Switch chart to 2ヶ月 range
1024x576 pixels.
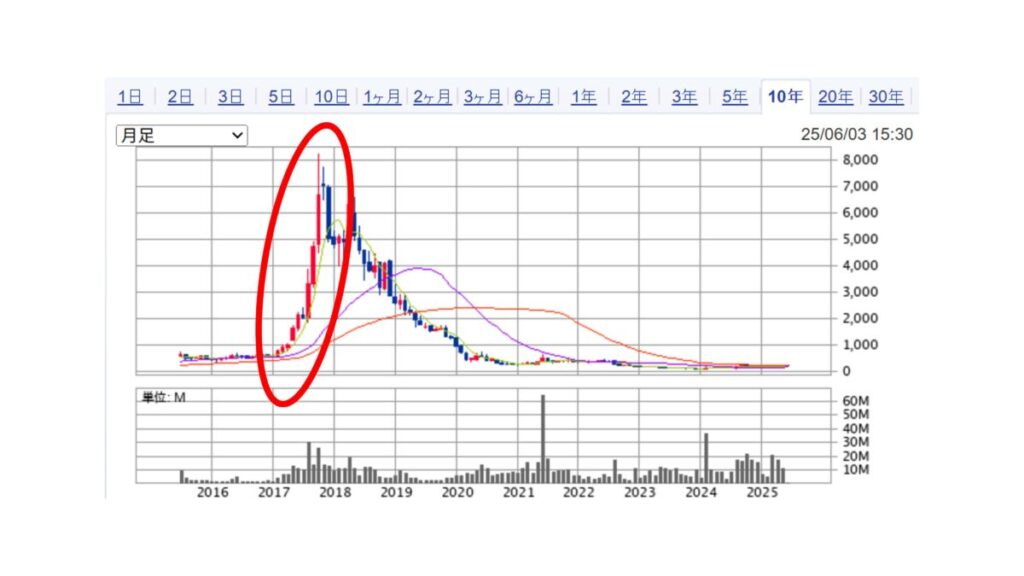[x=432, y=97]
